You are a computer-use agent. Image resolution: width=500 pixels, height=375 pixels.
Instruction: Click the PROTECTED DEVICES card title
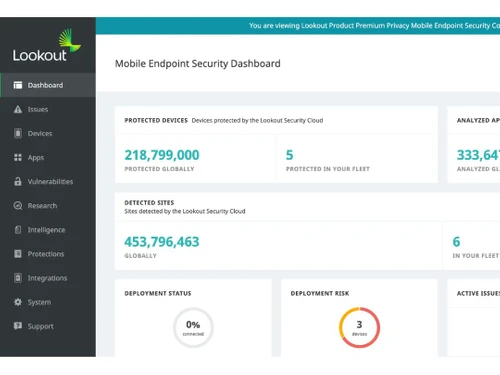click(x=156, y=120)
